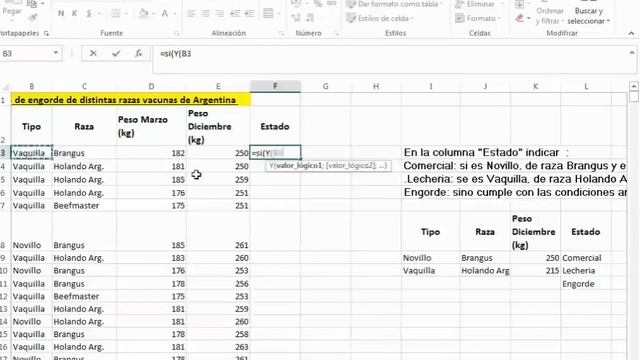Click the yellow title cell in row 1
Image resolution: width=640 pixels, height=360 pixels.
point(131,100)
